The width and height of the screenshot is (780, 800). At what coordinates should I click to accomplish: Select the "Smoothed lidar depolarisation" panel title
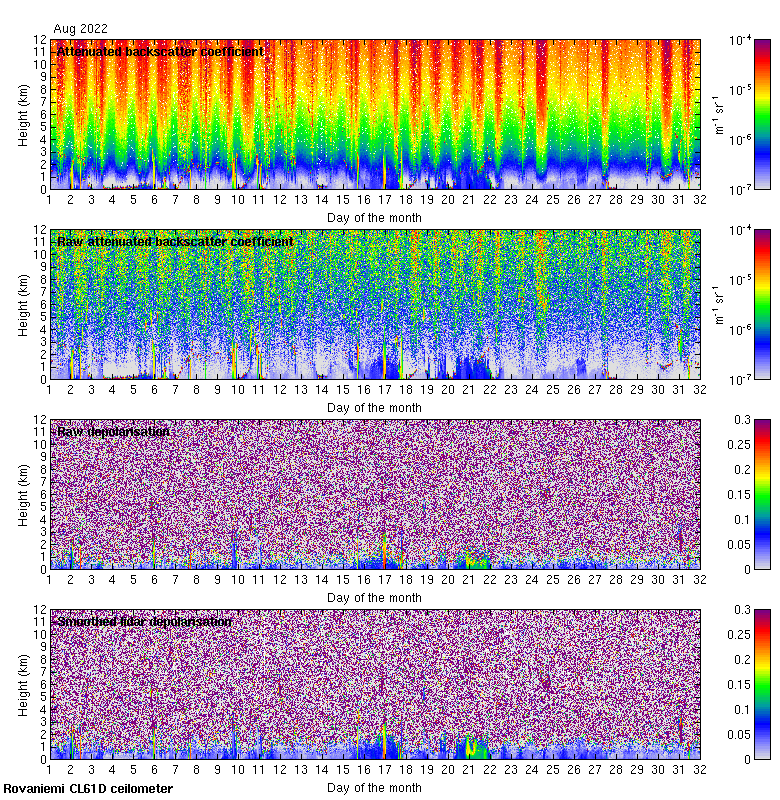tap(144, 621)
